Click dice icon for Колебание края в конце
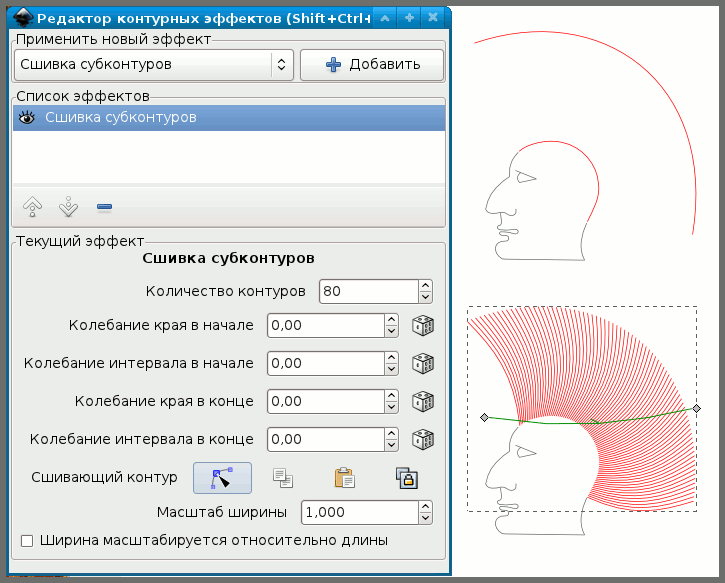 point(424,401)
